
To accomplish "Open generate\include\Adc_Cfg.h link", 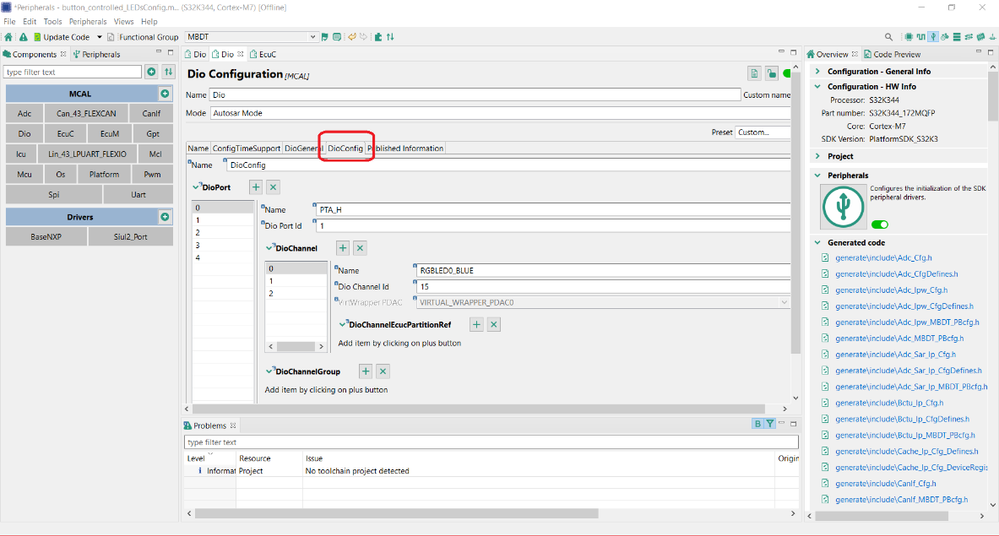I will [x=883, y=257].
